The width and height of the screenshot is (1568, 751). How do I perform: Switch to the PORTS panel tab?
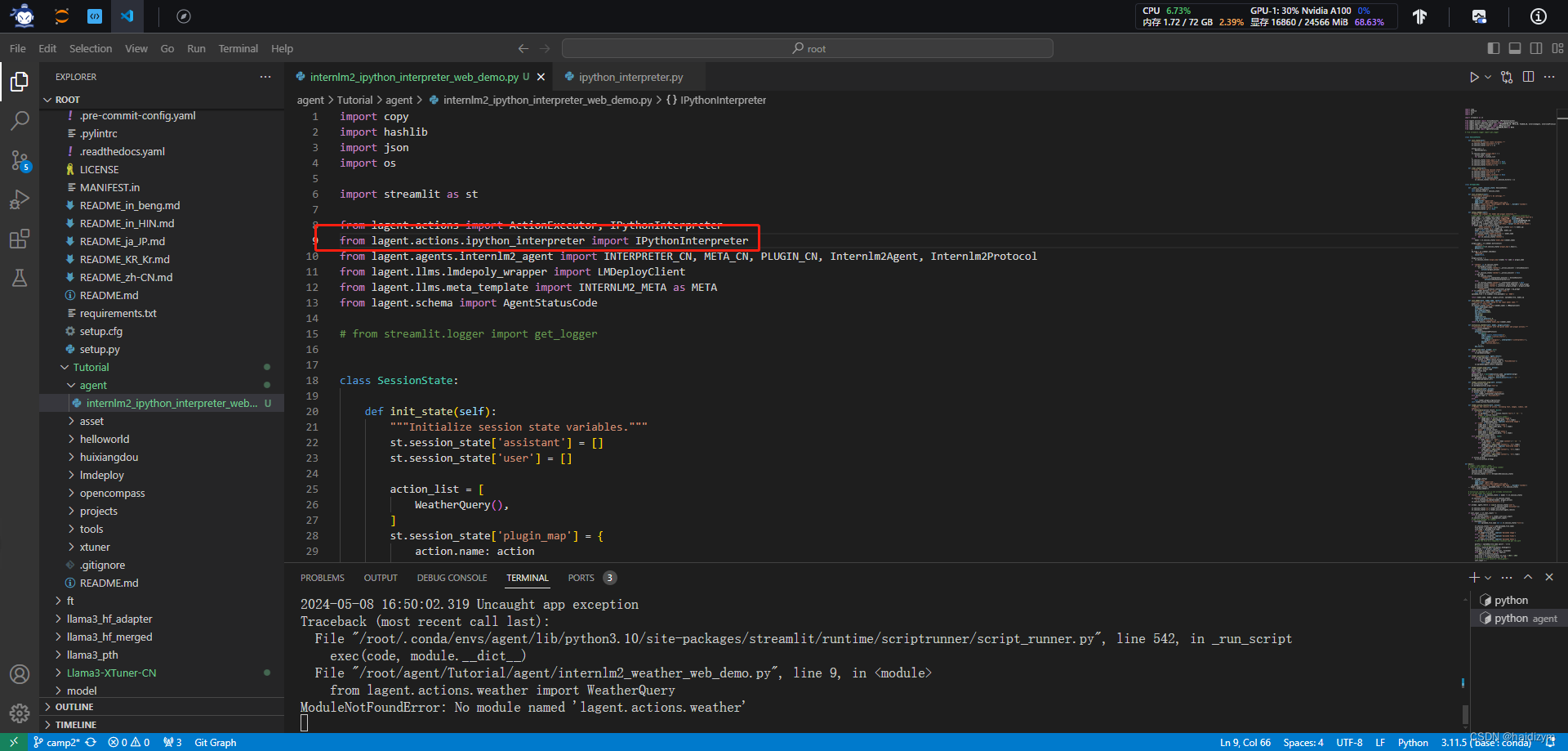581,578
